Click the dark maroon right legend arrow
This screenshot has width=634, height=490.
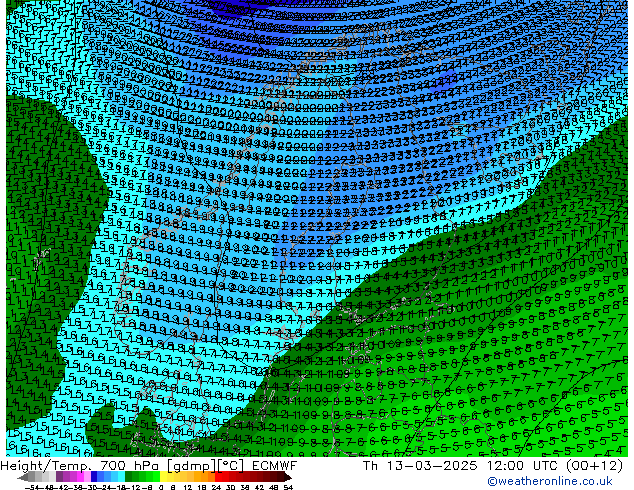pyautogui.click(x=288, y=476)
